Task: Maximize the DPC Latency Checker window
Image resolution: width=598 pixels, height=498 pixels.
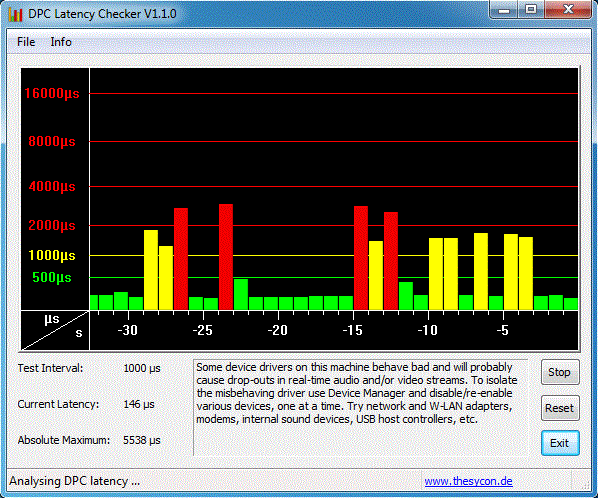Action: [x=531, y=10]
